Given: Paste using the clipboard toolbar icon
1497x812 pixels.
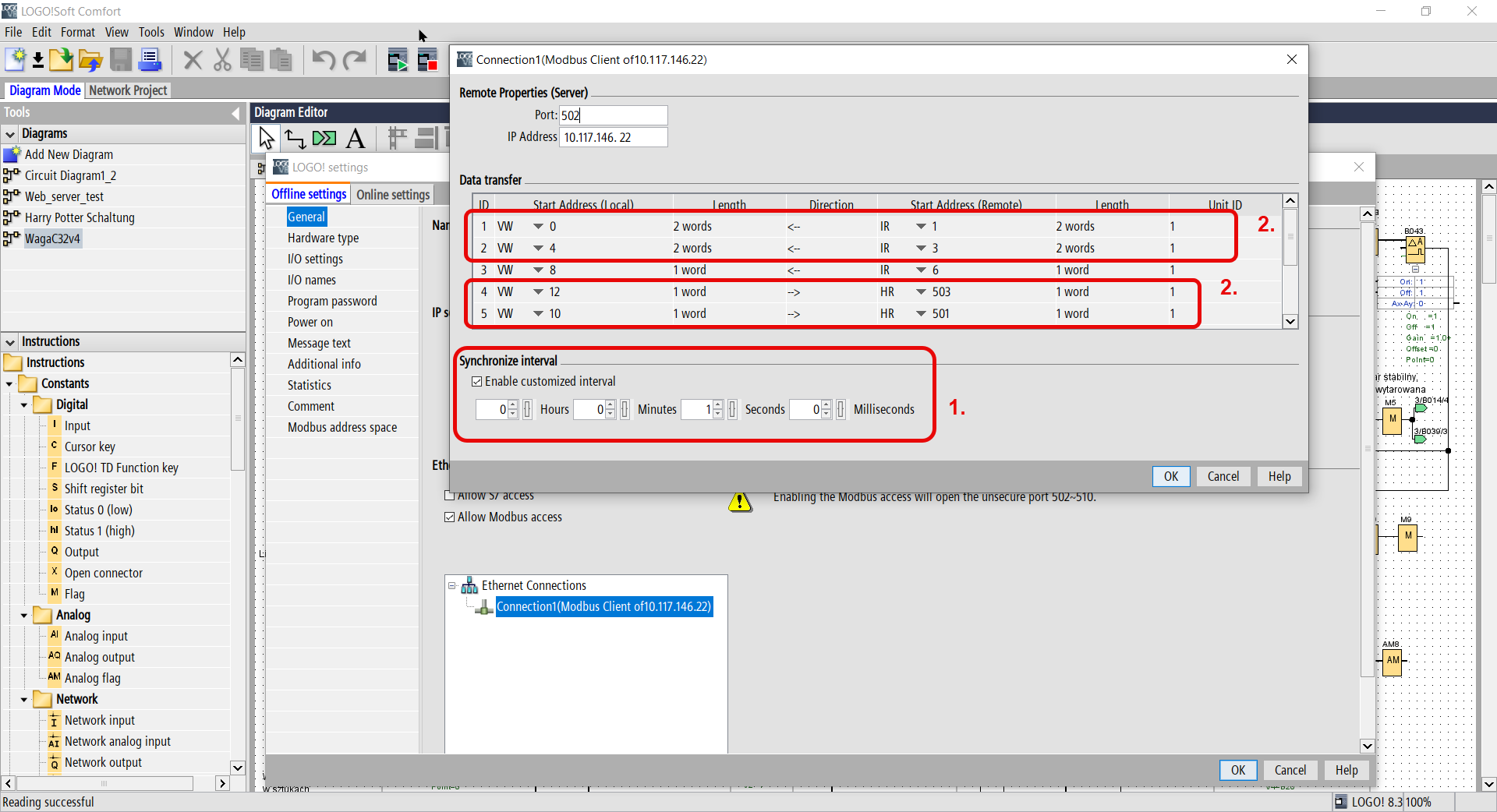Looking at the screenshot, I should 280,60.
